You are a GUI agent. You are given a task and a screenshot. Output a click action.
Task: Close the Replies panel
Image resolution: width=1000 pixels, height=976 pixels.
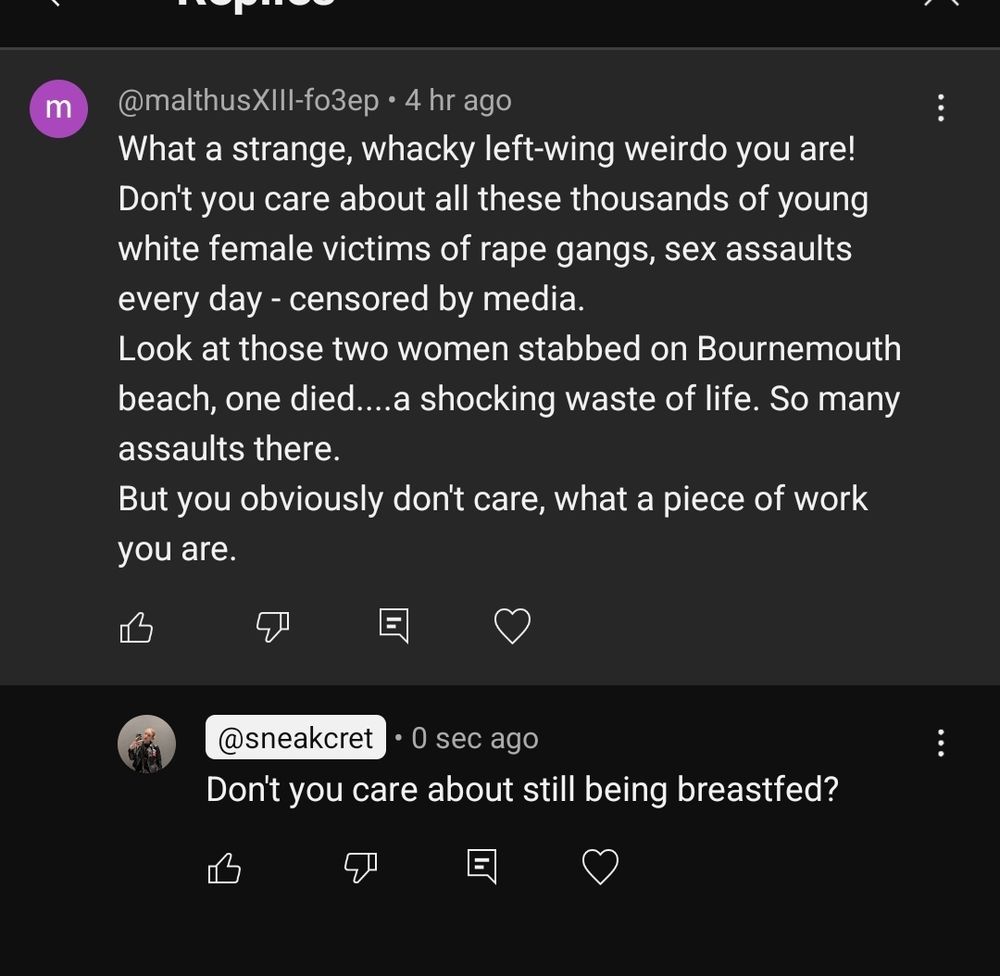pyautogui.click(x=940, y=4)
